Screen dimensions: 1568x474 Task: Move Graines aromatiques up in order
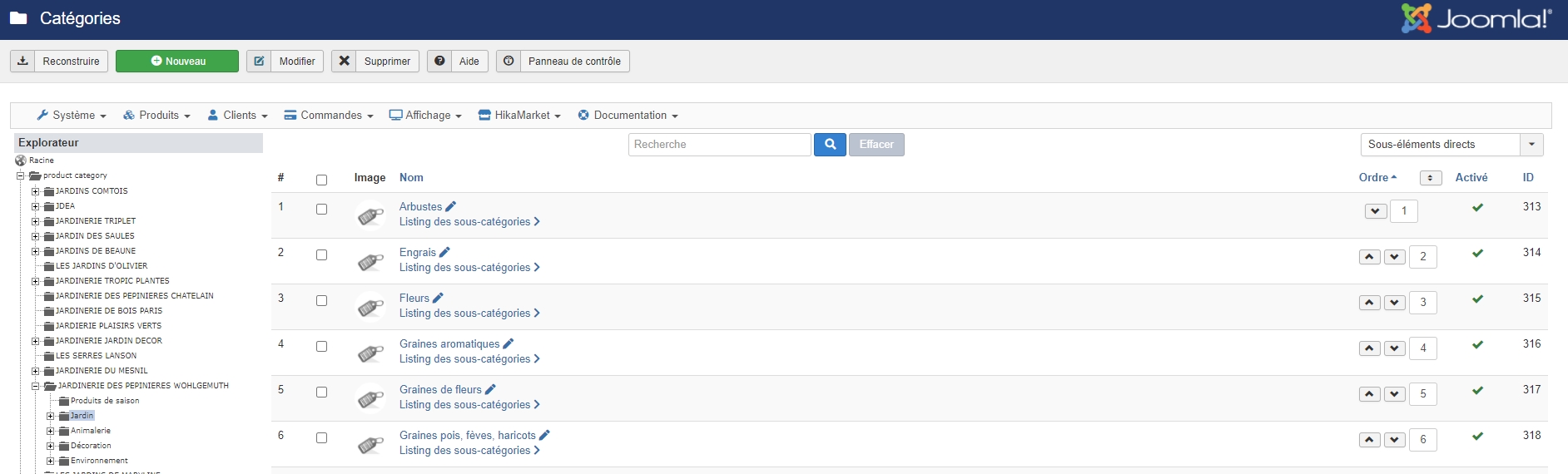pos(1370,348)
